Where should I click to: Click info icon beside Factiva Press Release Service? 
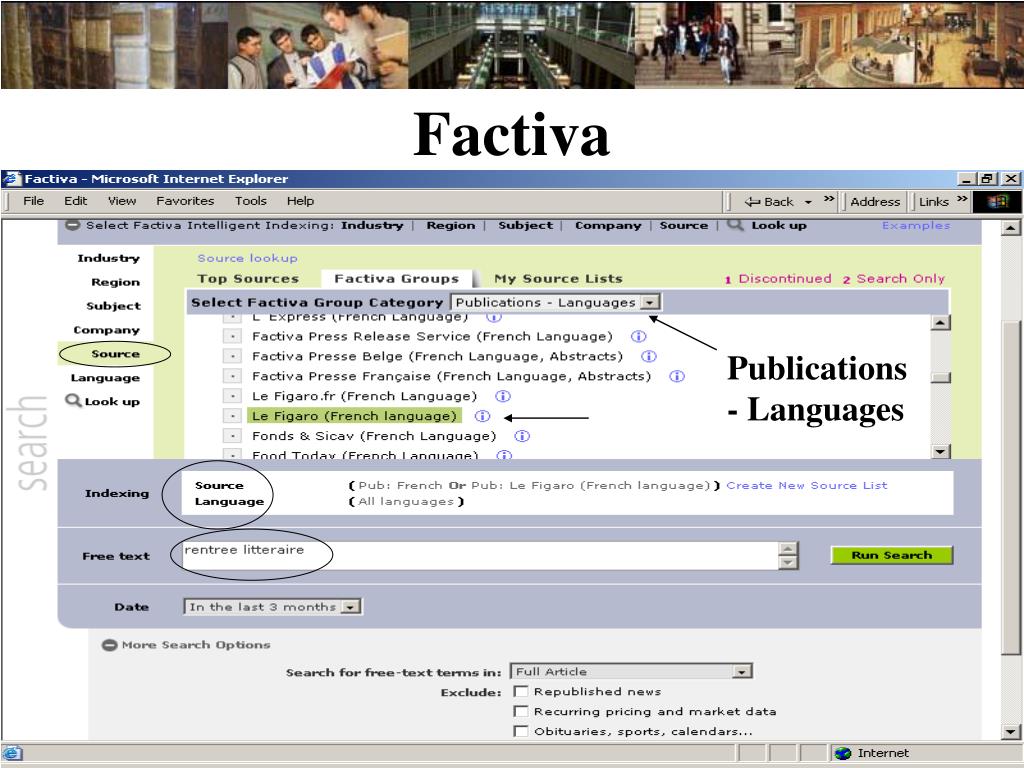click(639, 336)
